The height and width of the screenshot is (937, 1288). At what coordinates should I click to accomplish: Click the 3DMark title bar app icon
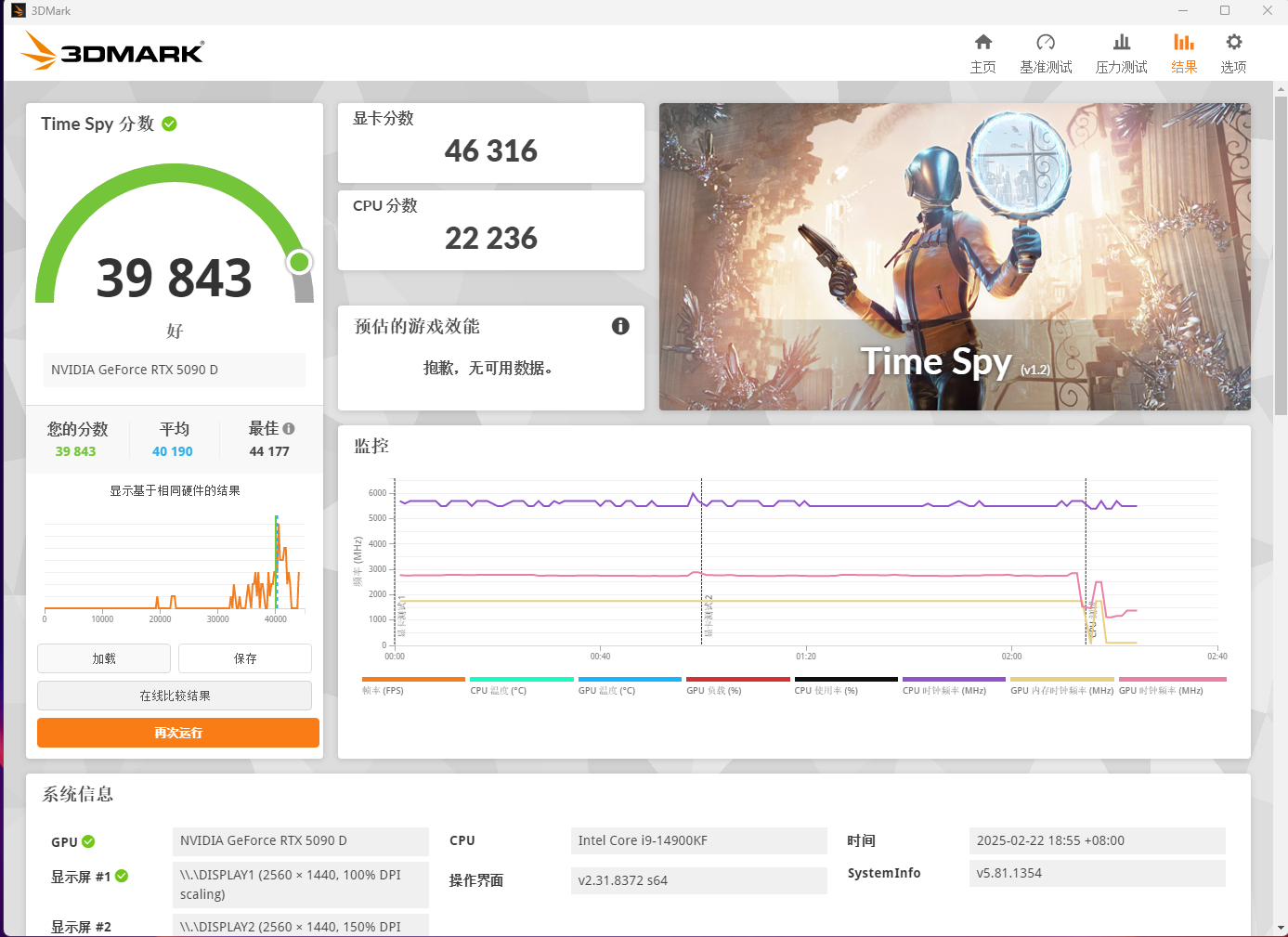point(18,10)
